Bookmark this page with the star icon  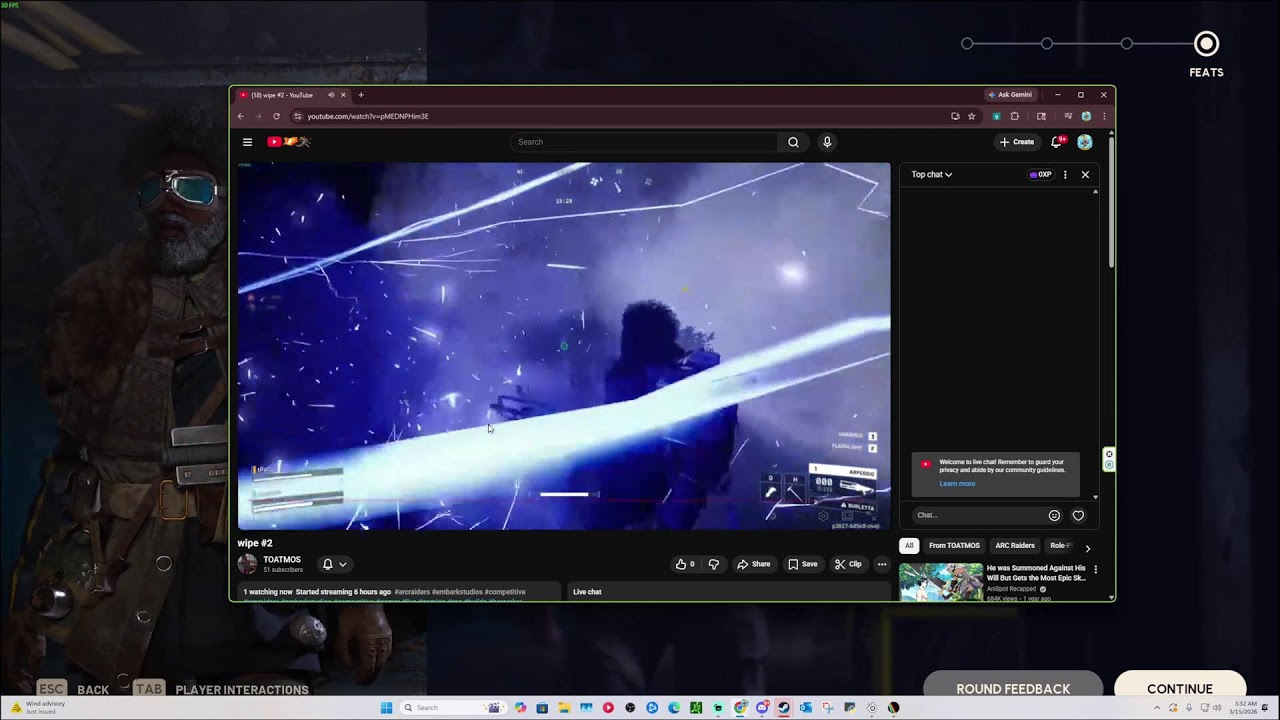click(971, 116)
